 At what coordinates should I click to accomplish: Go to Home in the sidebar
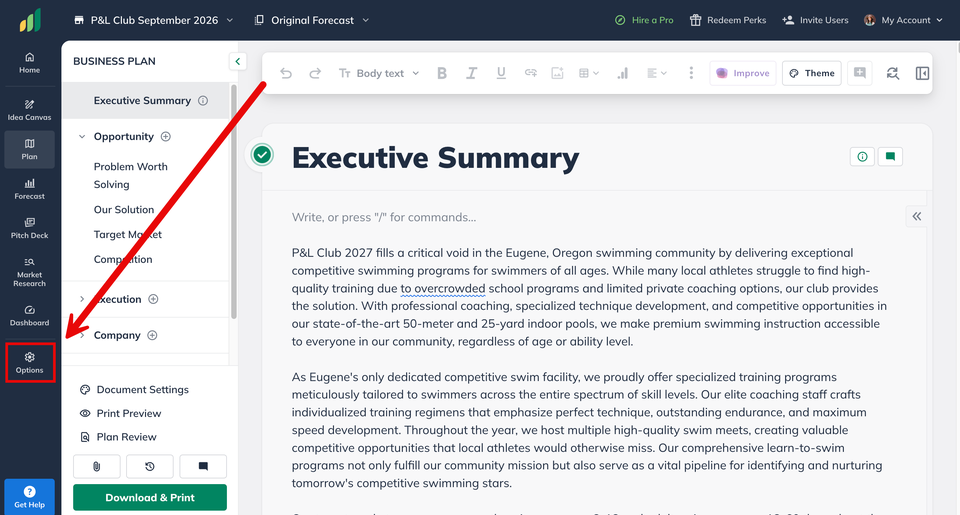(x=29, y=62)
